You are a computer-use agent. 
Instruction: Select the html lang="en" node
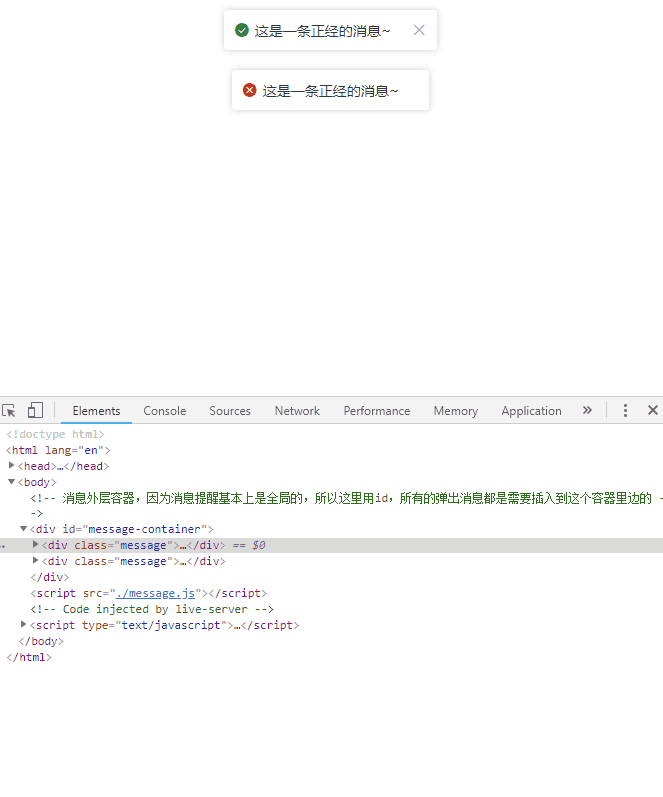[58, 450]
